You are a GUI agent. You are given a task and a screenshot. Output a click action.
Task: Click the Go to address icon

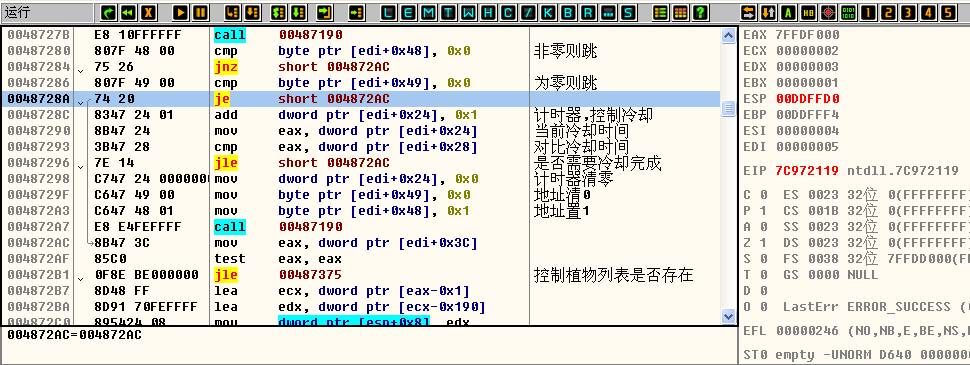click(357, 12)
